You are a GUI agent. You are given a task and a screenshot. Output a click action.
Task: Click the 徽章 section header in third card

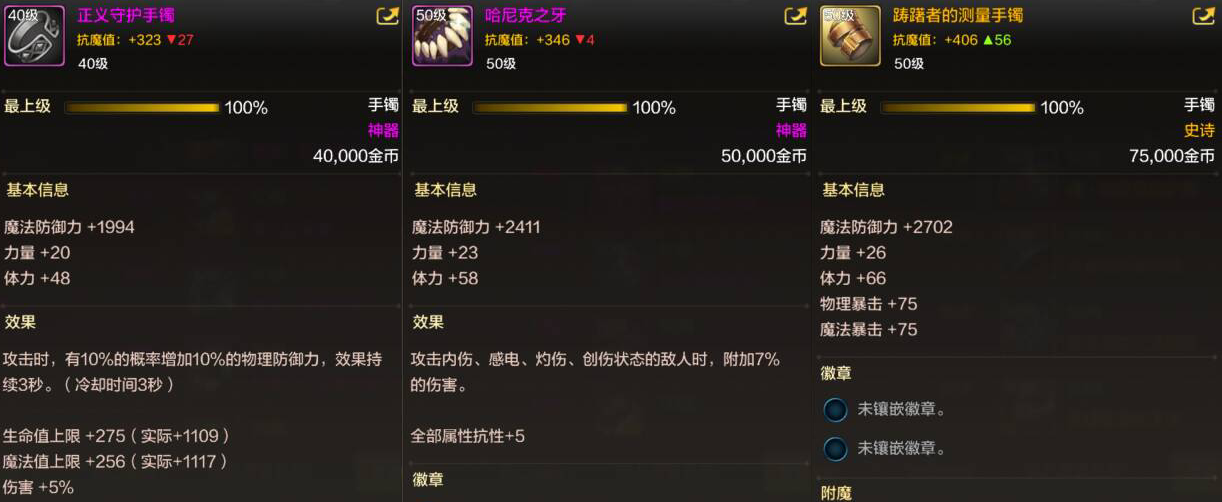(837, 372)
